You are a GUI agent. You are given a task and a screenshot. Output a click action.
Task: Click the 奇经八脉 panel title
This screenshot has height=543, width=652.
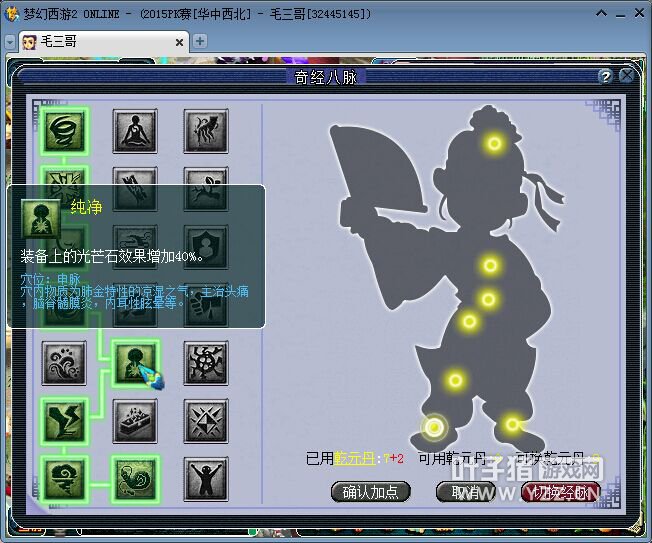pos(326,77)
